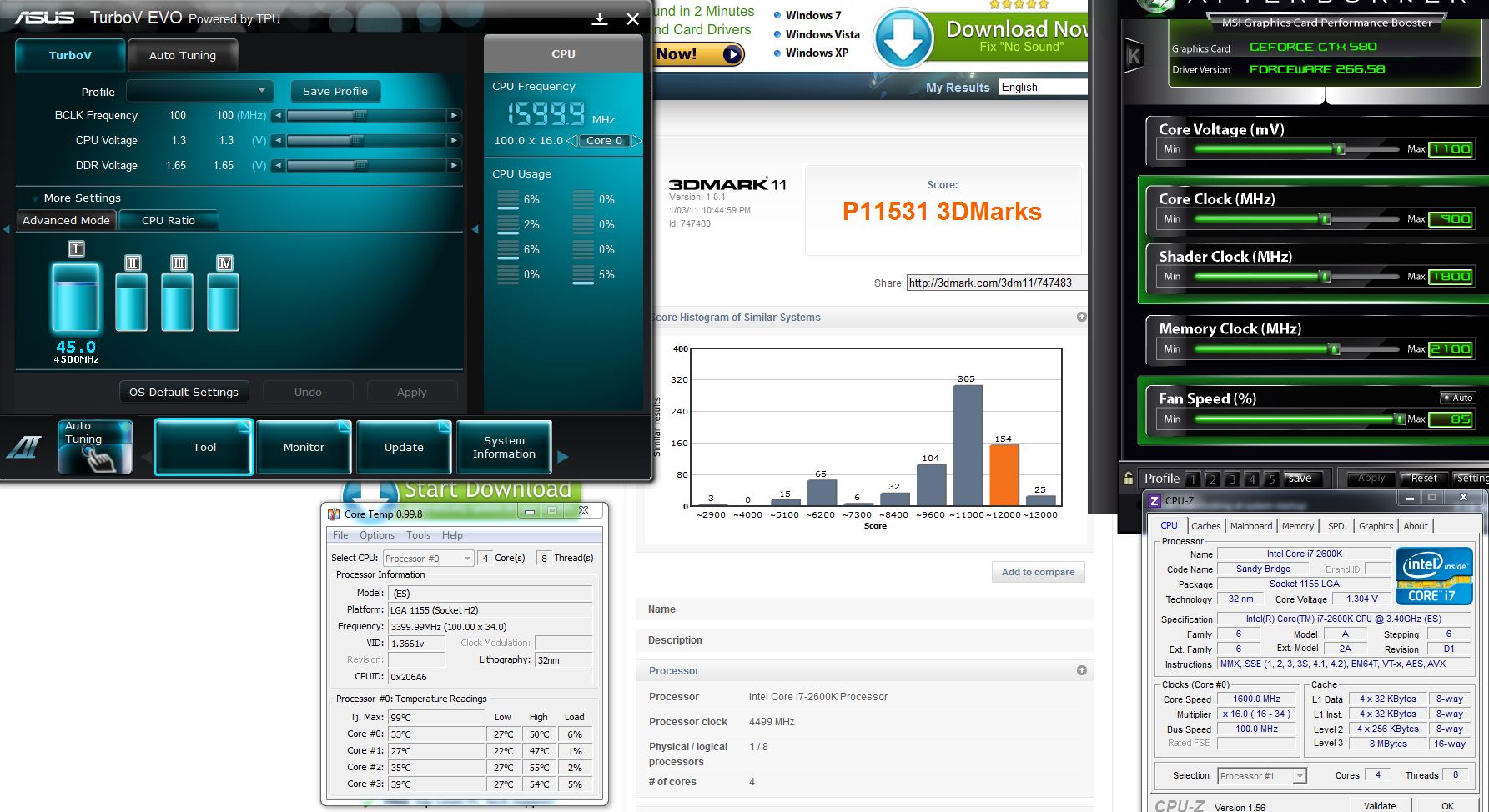Click Add to compare button
The image size is (1489, 812).
tap(1038, 572)
